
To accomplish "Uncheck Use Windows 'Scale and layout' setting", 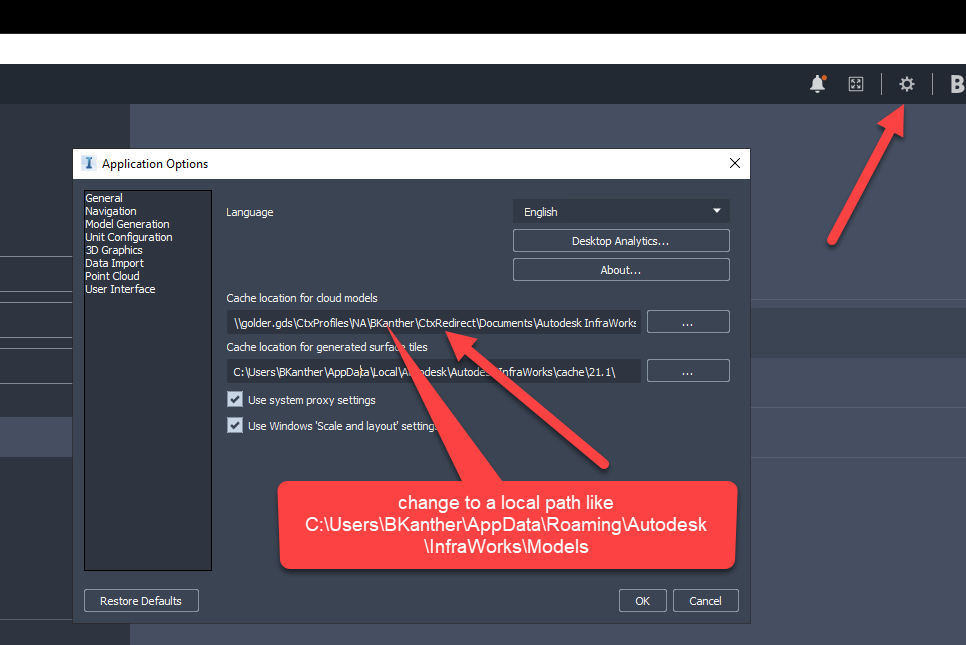I will click(235, 425).
